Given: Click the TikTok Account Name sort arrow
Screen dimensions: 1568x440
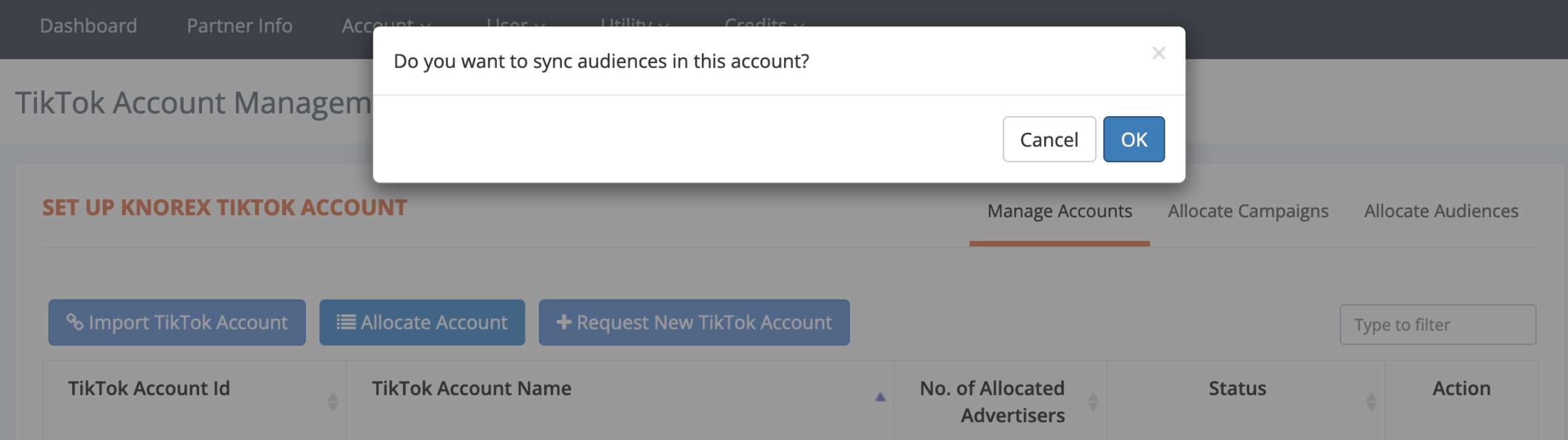Looking at the screenshot, I should pos(879,397).
